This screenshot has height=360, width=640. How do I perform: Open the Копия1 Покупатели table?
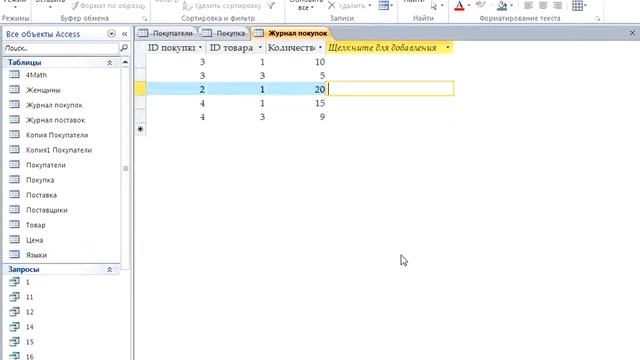(x=59, y=150)
